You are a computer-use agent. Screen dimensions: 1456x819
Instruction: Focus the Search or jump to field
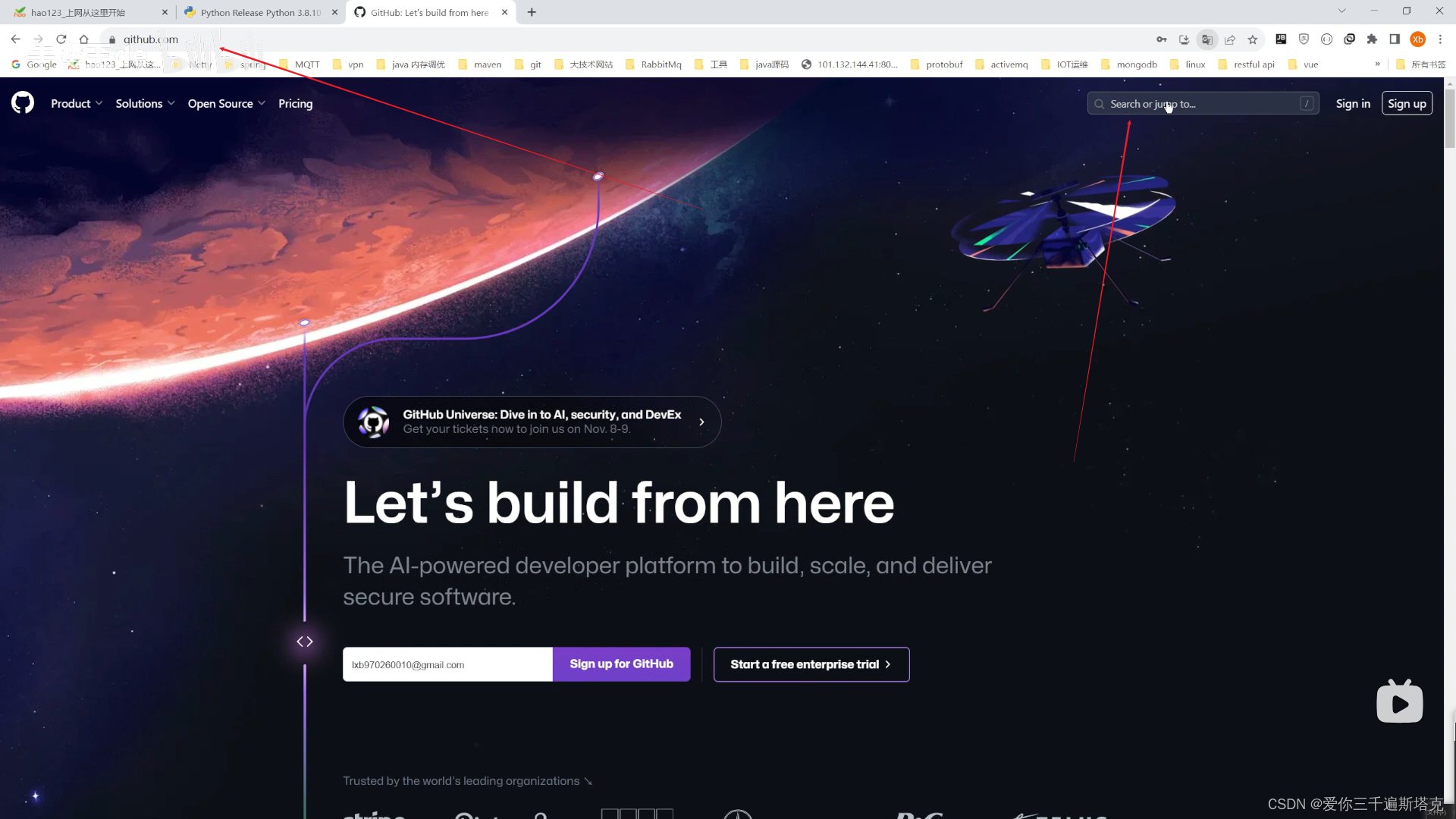coord(1203,104)
